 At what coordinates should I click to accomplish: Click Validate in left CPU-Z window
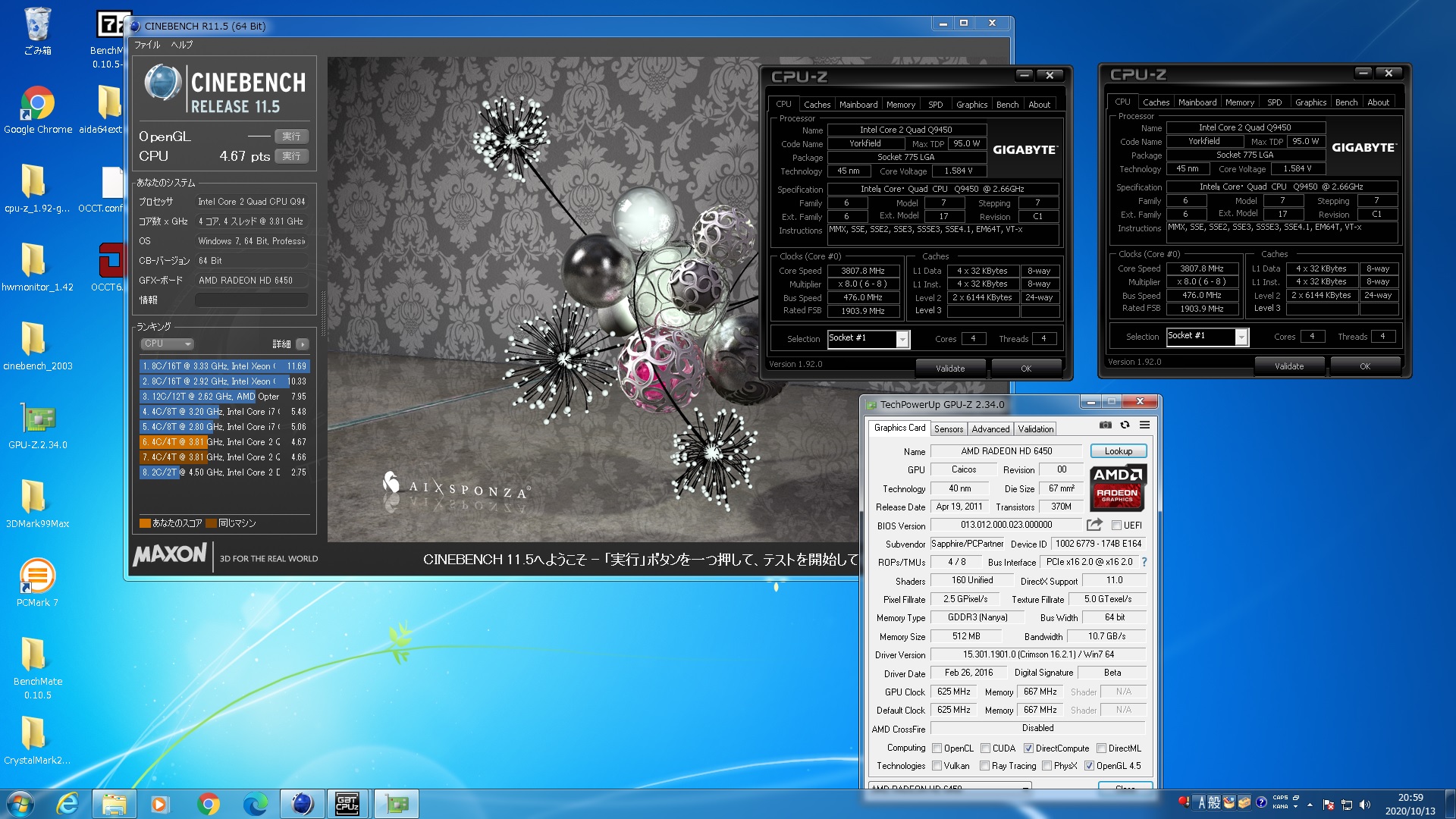(950, 369)
